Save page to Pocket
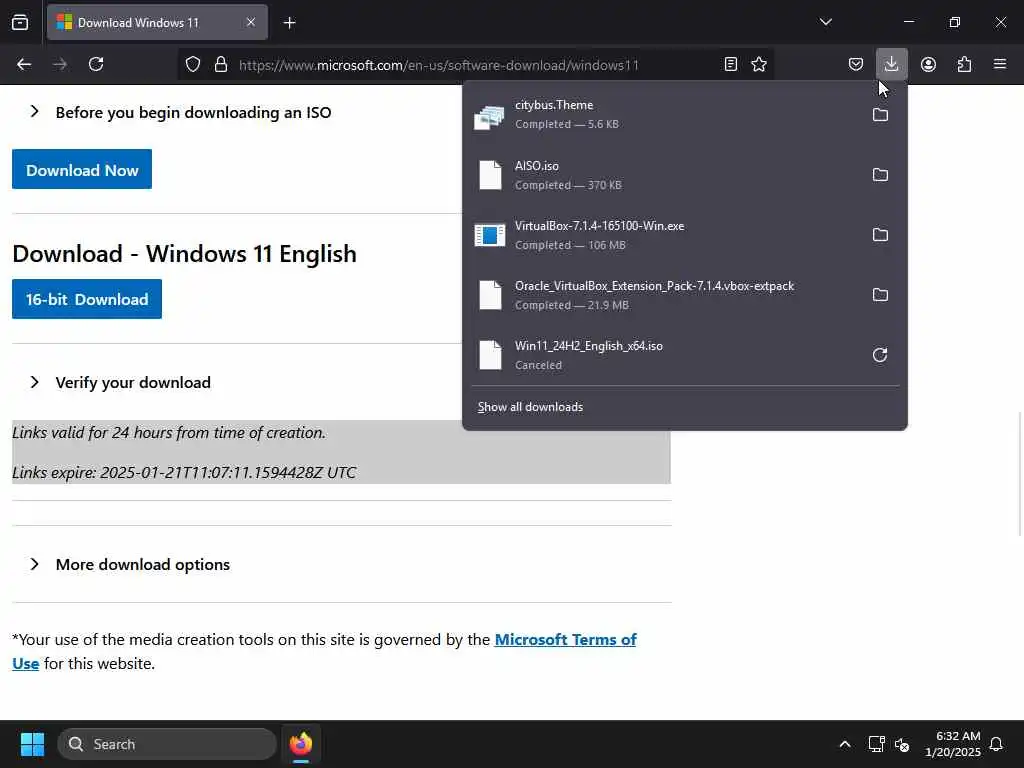The height and width of the screenshot is (768, 1024). (x=856, y=64)
